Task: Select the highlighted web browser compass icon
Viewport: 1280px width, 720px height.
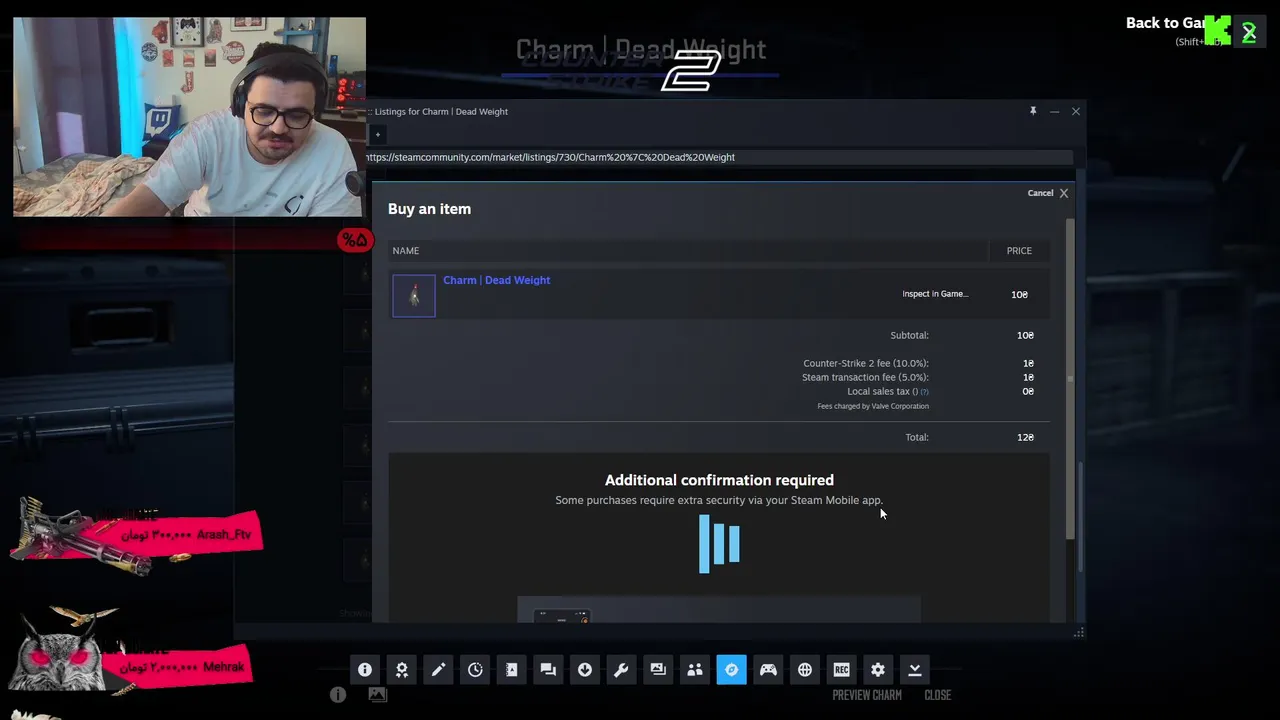Action: pyautogui.click(x=731, y=670)
